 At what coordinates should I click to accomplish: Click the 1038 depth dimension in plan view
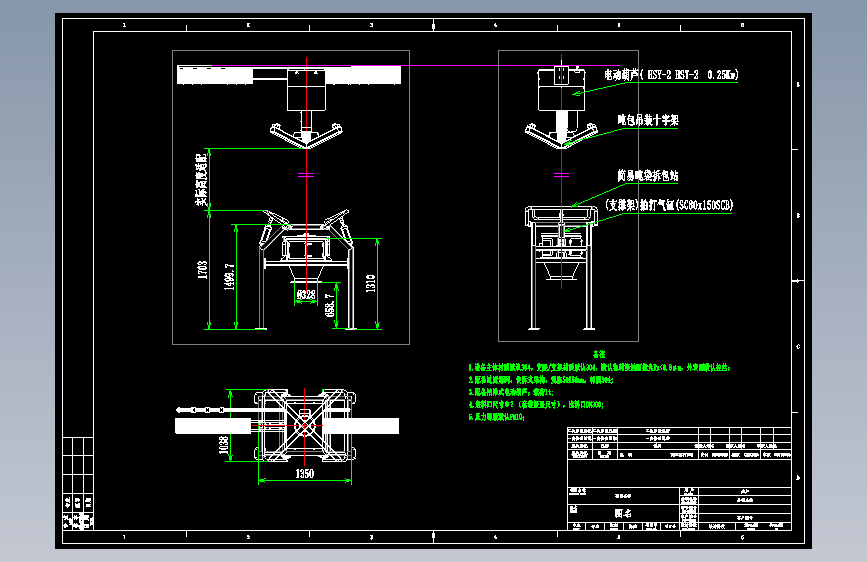point(223,444)
